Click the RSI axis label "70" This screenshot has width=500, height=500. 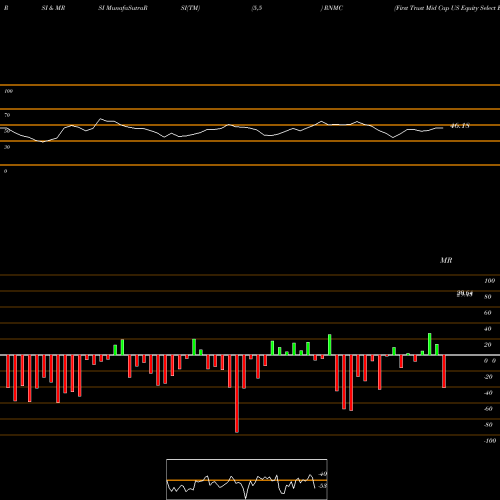pyautogui.click(x=7, y=115)
